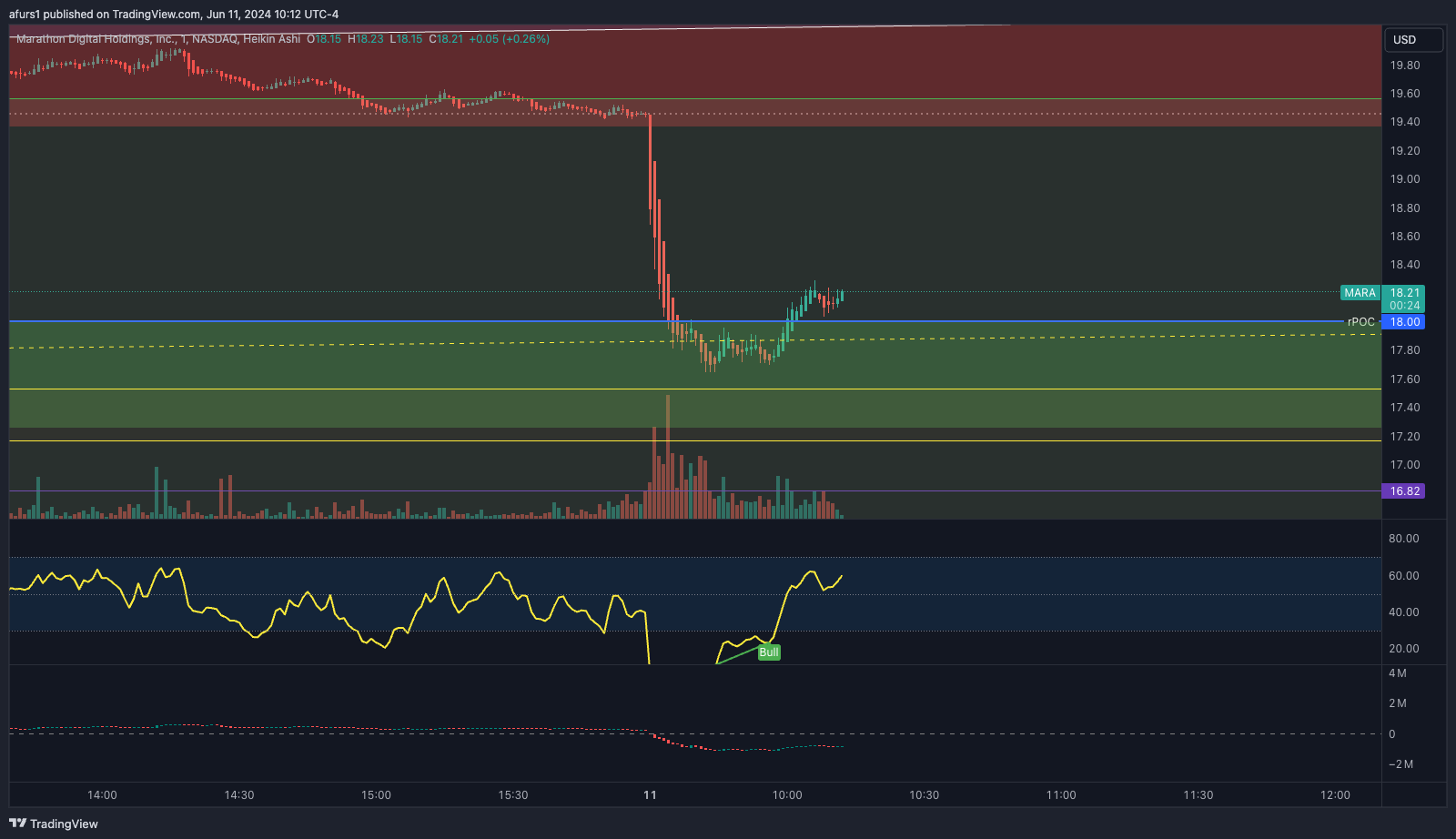Click the 10:00 time axis label
1456x839 pixels.
click(x=787, y=795)
